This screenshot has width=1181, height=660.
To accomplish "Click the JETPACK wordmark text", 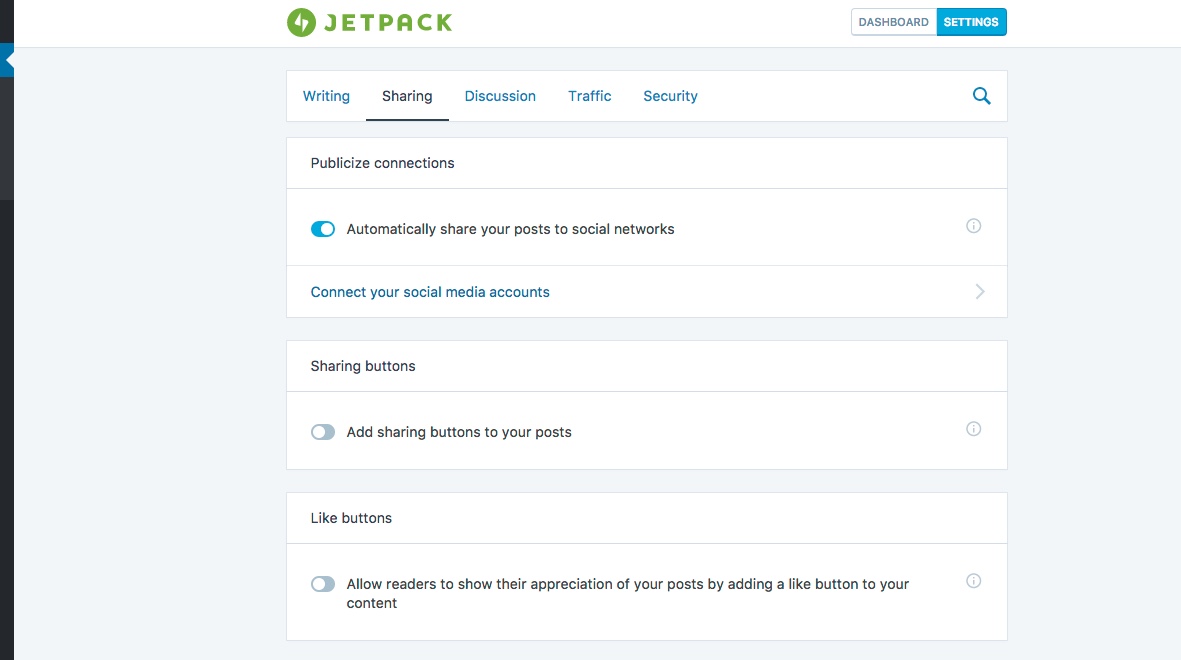I will (388, 22).
